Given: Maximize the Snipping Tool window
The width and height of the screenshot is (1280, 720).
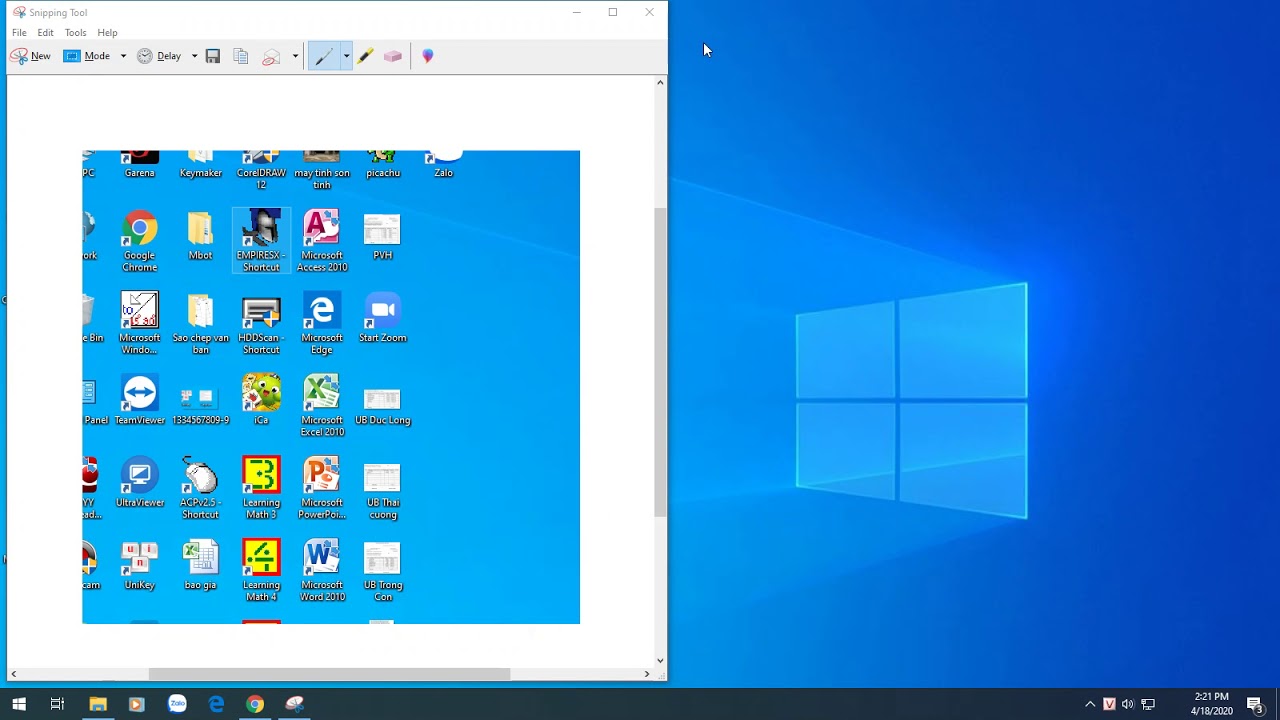Looking at the screenshot, I should [x=613, y=12].
